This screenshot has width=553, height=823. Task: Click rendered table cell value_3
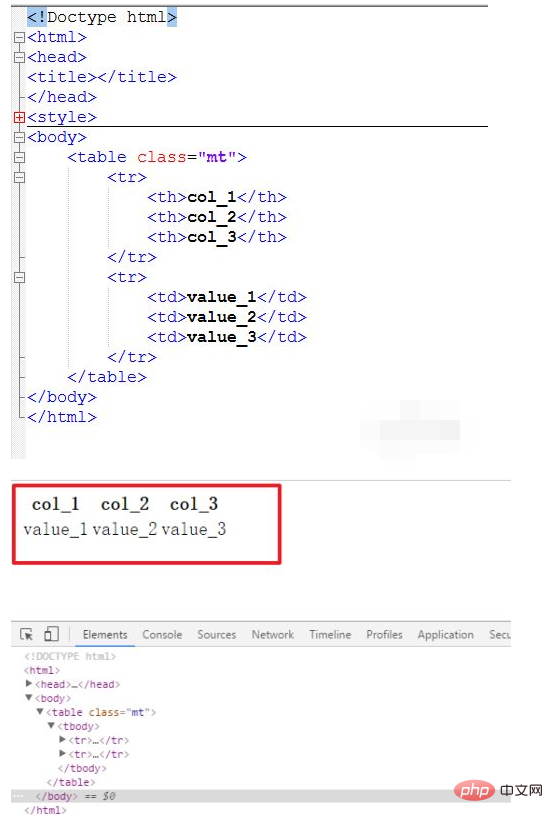(x=194, y=529)
